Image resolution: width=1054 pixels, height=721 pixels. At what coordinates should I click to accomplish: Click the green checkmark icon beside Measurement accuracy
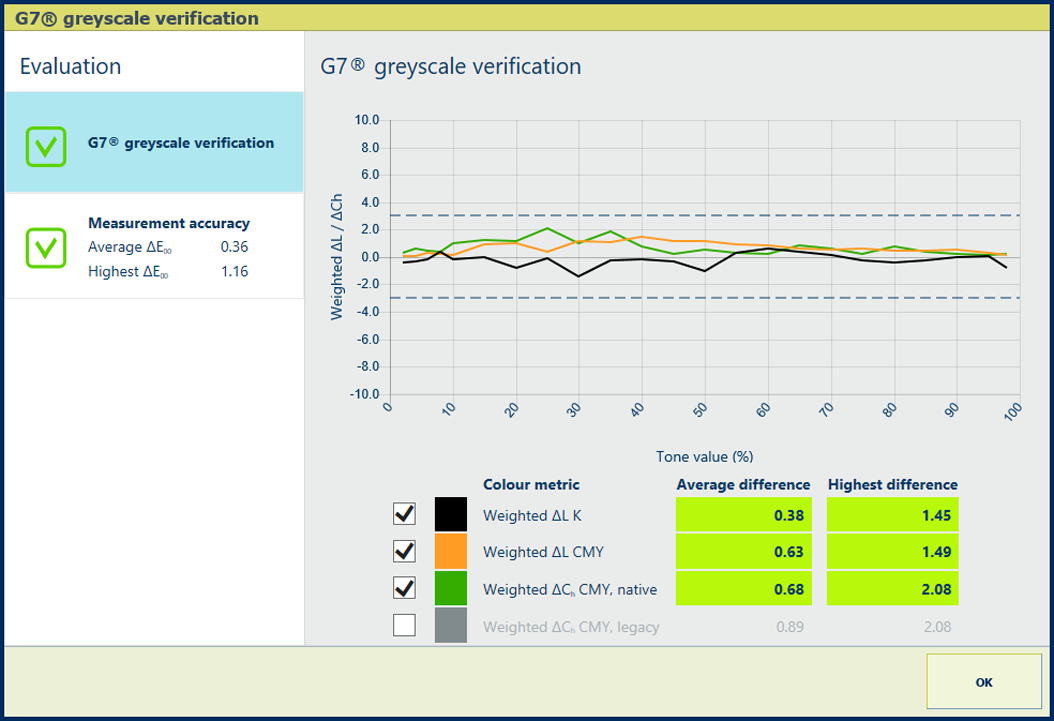(x=46, y=247)
